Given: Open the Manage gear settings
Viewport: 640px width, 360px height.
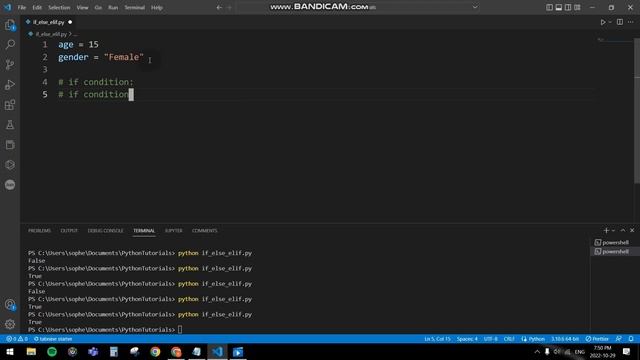Looking at the screenshot, I should [10, 324].
